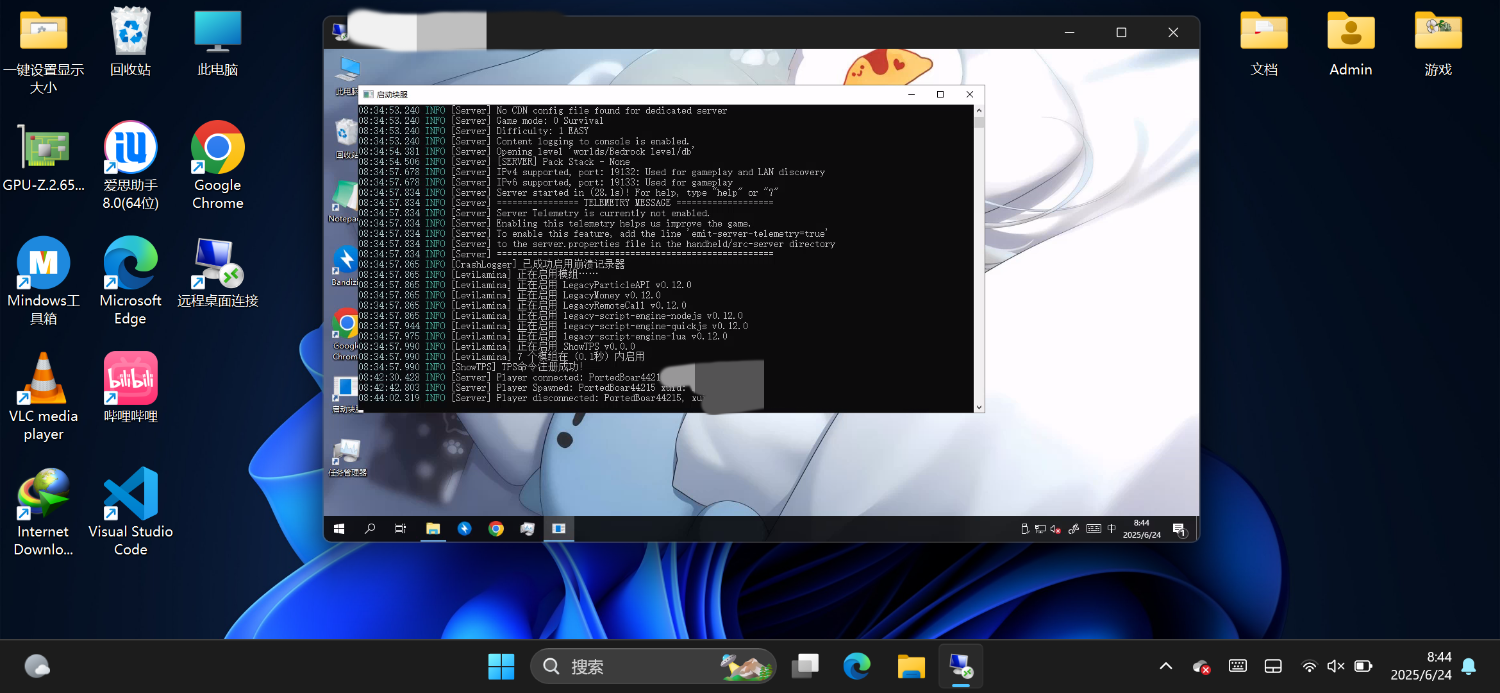The height and width of the screenshot is (693, 1500).
Task: Launch the Internet Download Manager shortcut
Action: [44, 513]
